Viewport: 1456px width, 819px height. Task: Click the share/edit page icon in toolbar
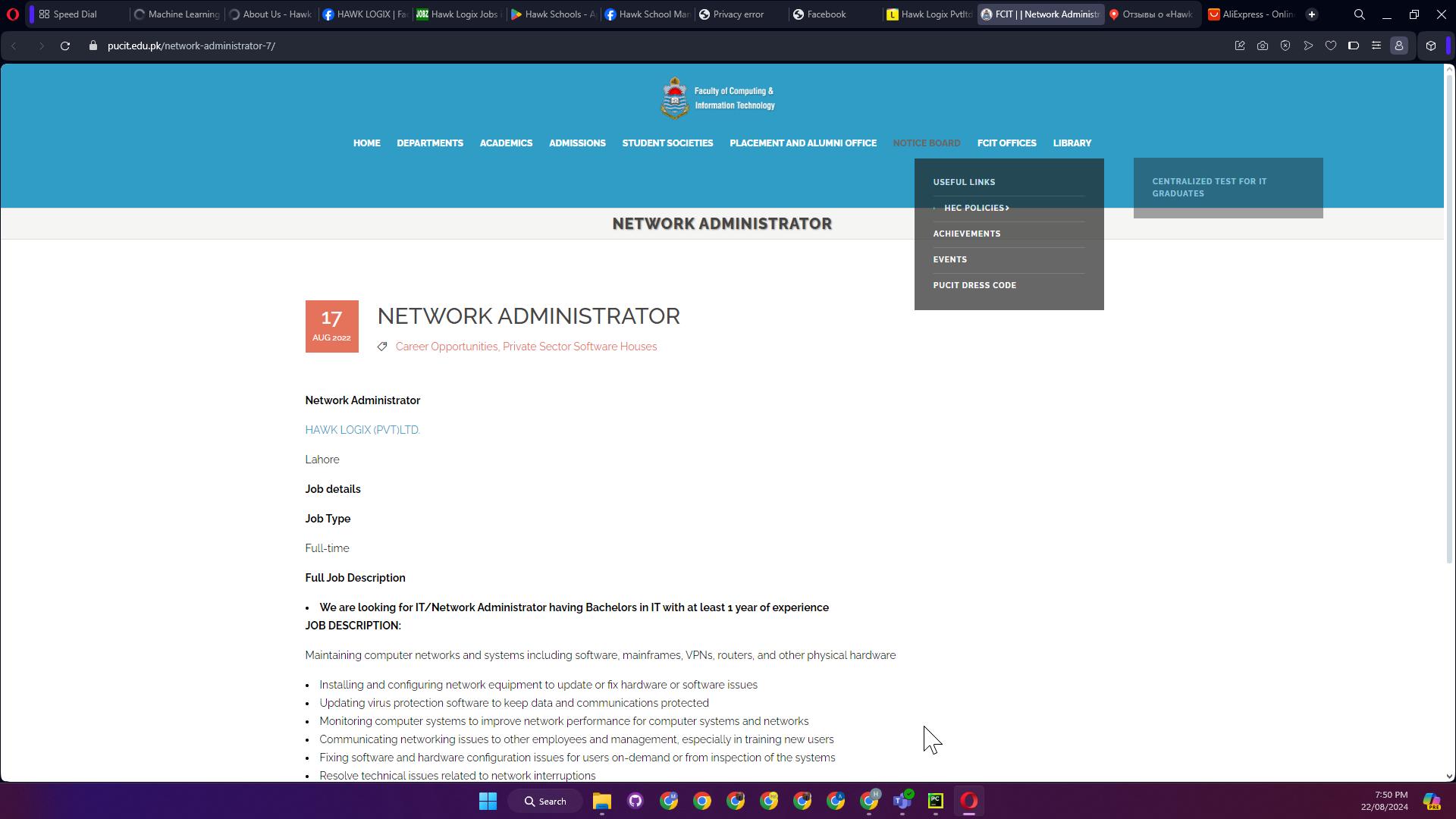coord(1240,45)
